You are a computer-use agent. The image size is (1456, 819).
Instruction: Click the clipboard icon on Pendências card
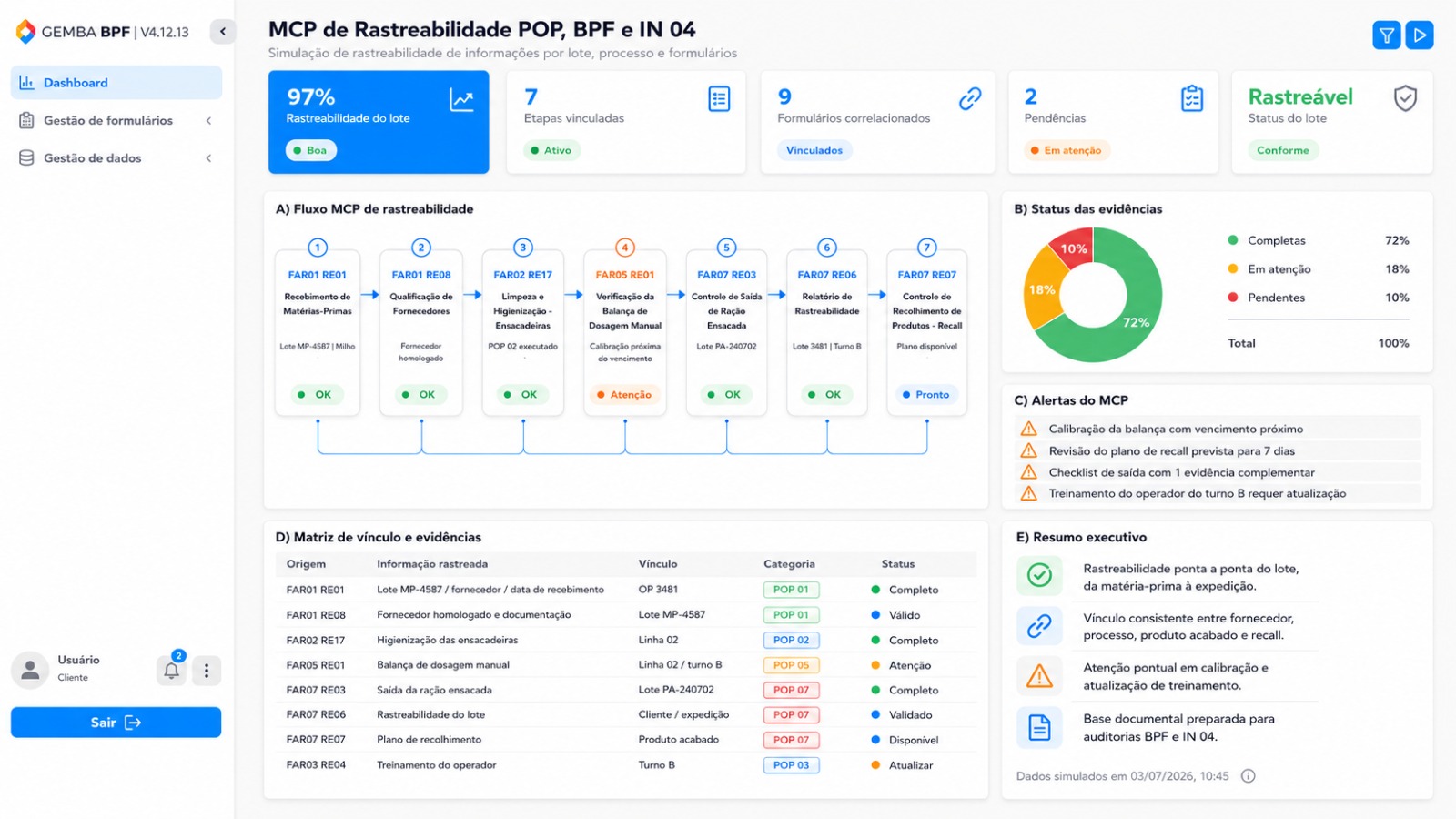(x=1192, y=98)
